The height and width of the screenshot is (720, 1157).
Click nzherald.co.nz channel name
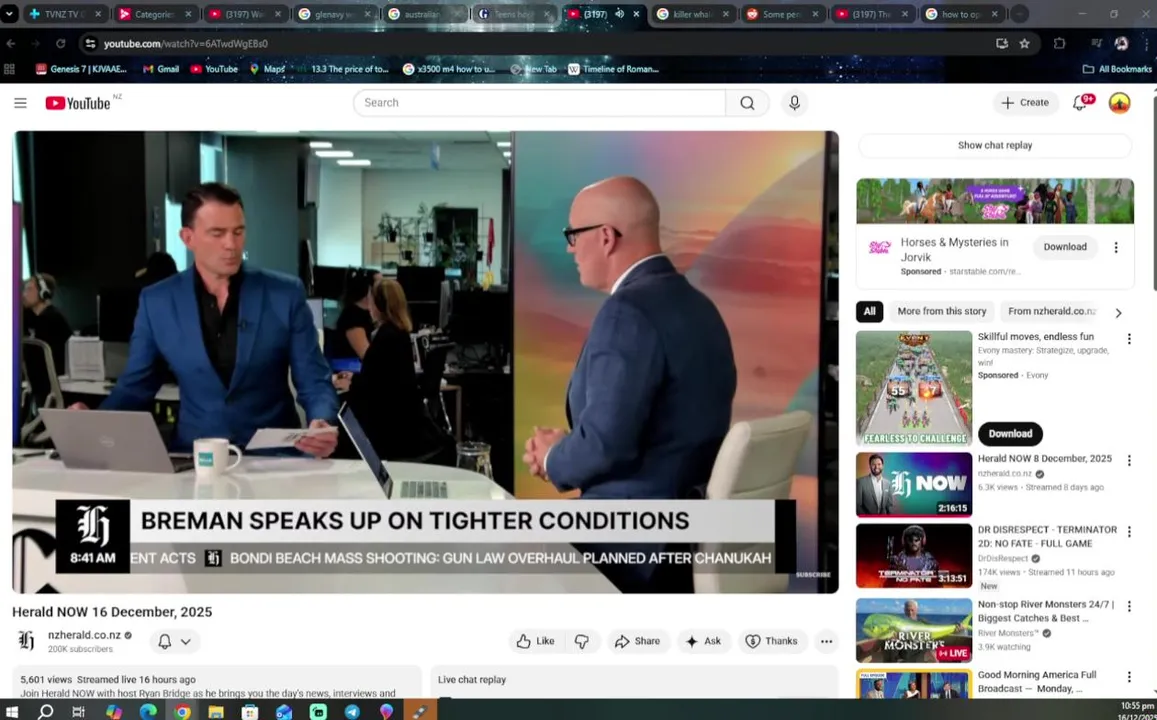click(x=84, y=634)
